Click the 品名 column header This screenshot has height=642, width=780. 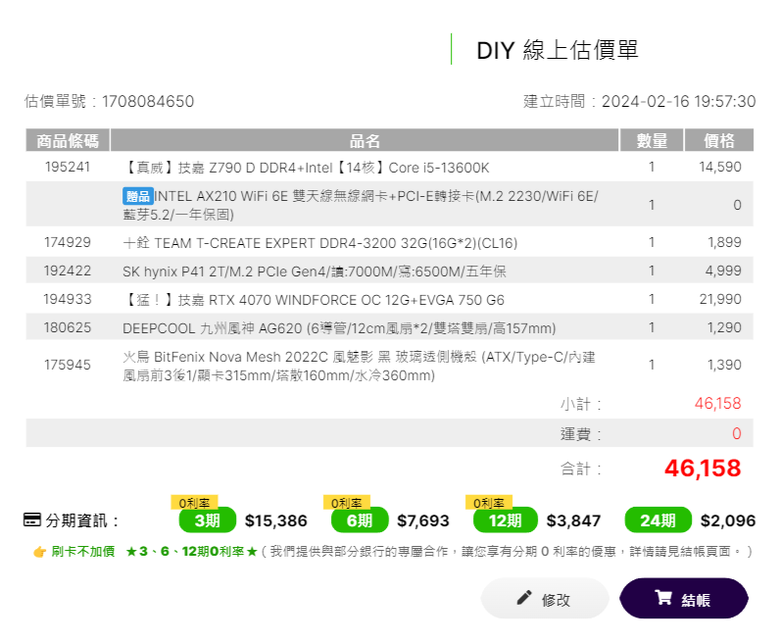click(364, 140)
